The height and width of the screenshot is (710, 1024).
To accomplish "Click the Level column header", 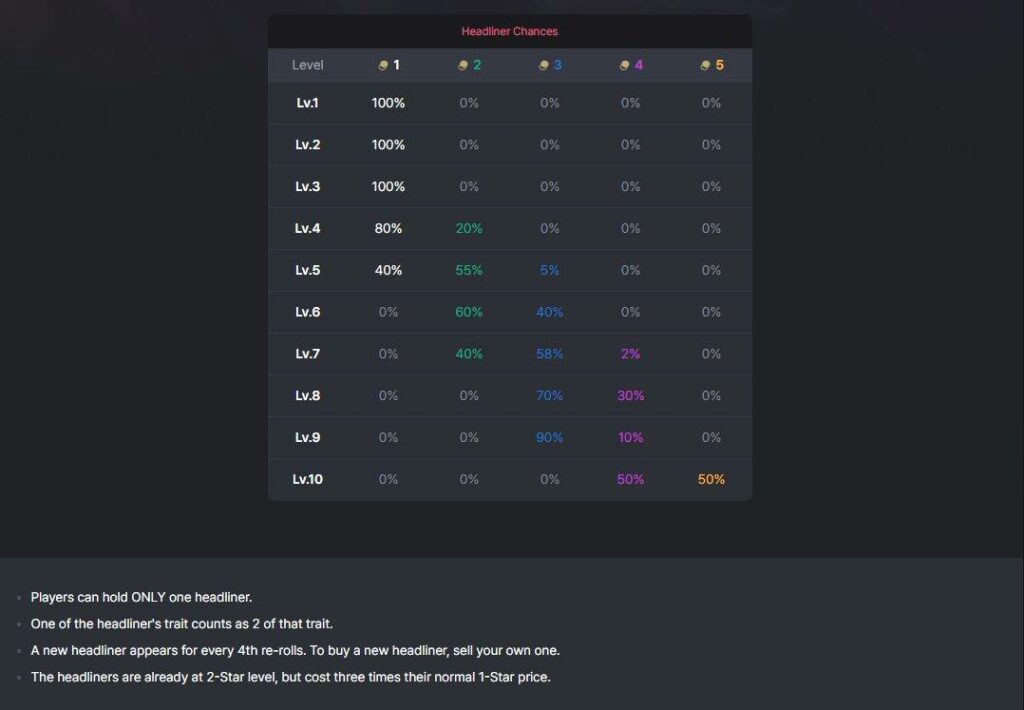I will click(308, 65).
